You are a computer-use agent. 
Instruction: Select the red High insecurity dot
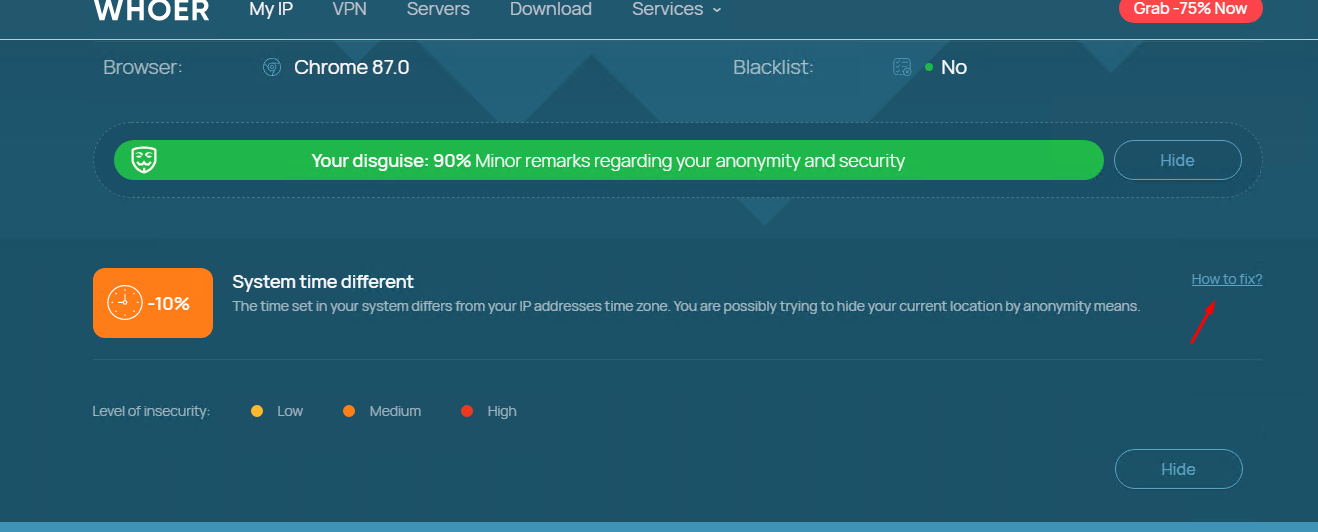coord(467,411)
